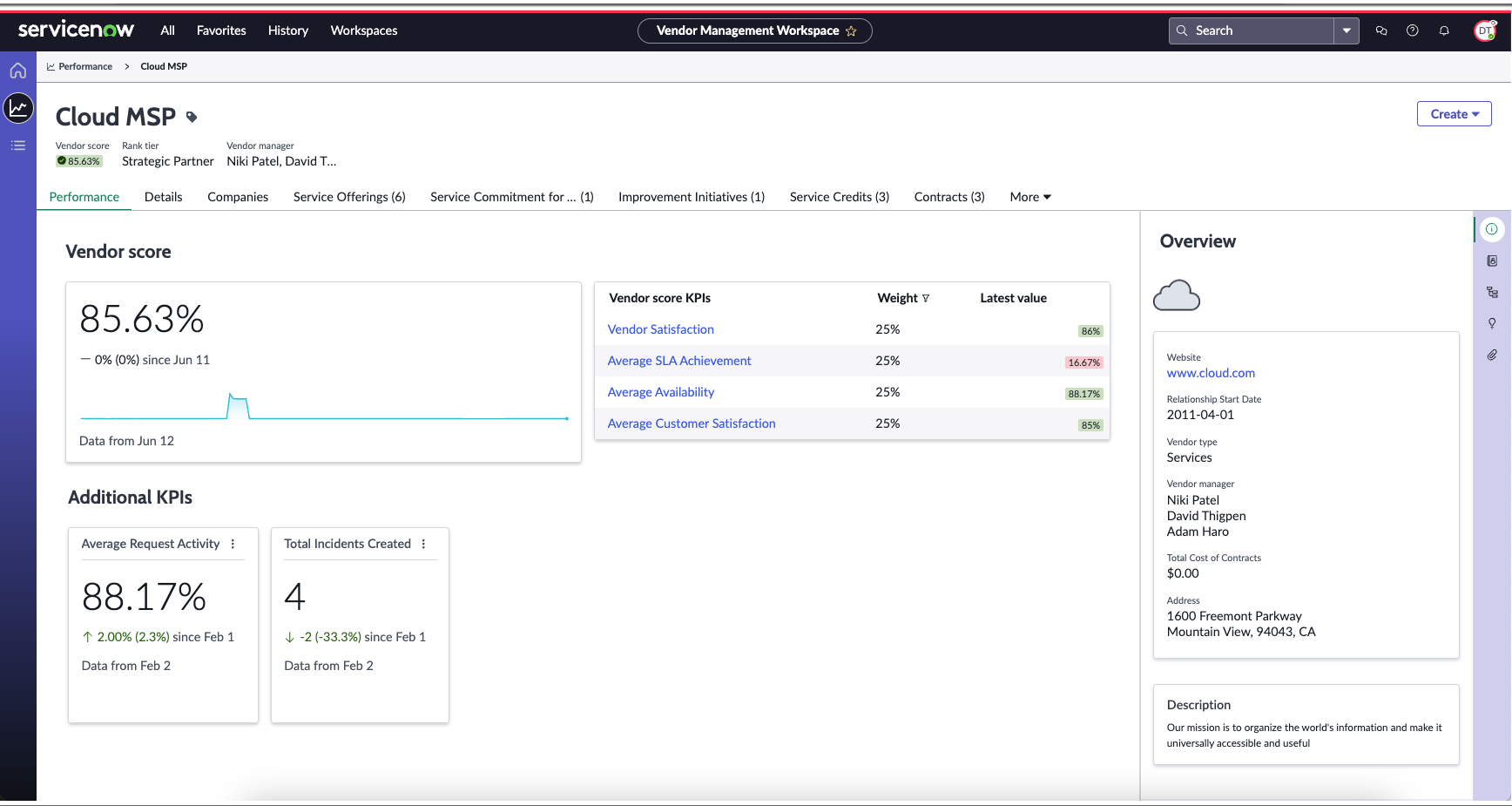Open the Service Offerings (6) tab
Viewport: 1512px width, 806px height.
point(349,197)
